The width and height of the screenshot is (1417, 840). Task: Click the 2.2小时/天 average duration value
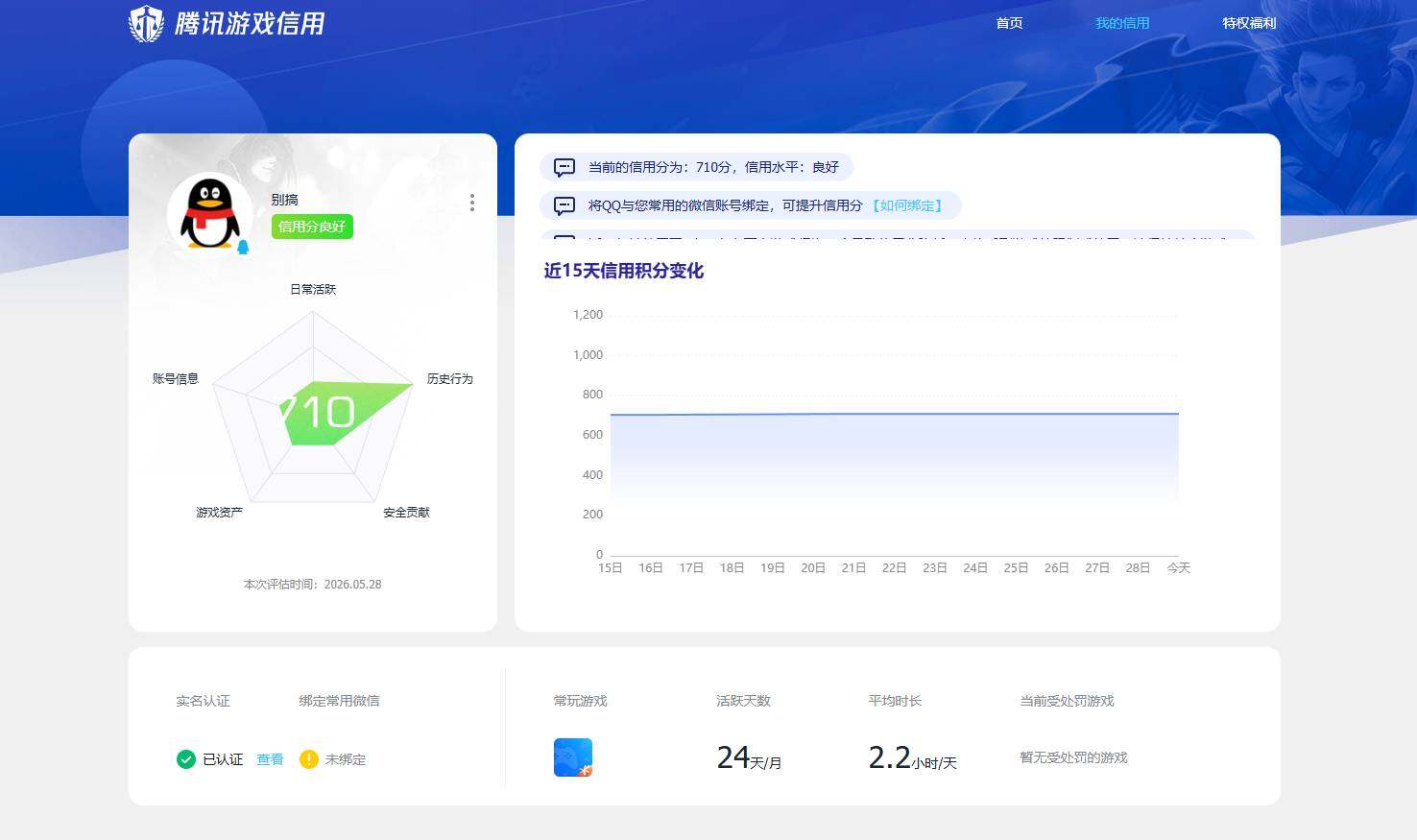coord(912,758)
